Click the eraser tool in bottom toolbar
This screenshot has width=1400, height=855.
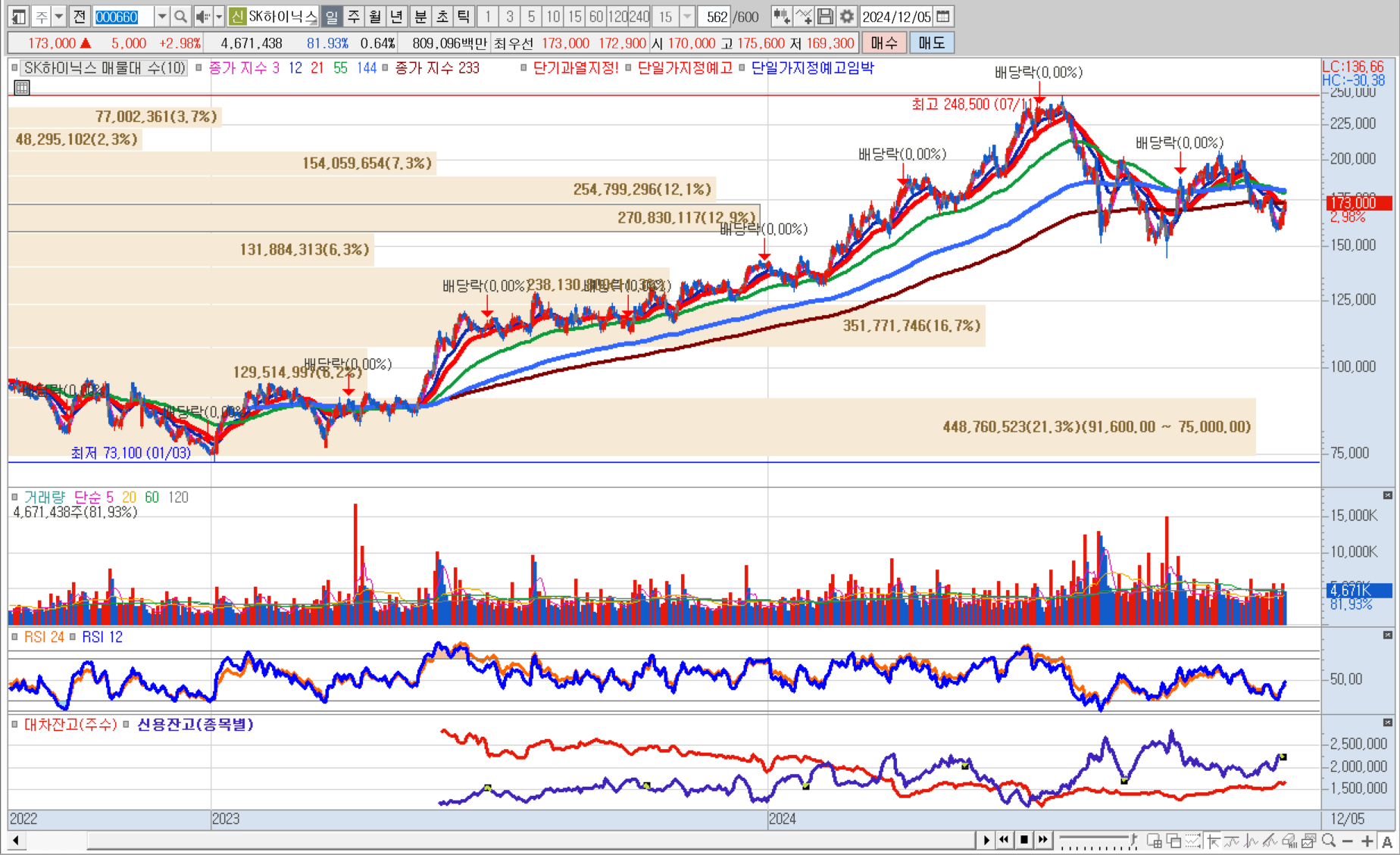[1289, 841]
